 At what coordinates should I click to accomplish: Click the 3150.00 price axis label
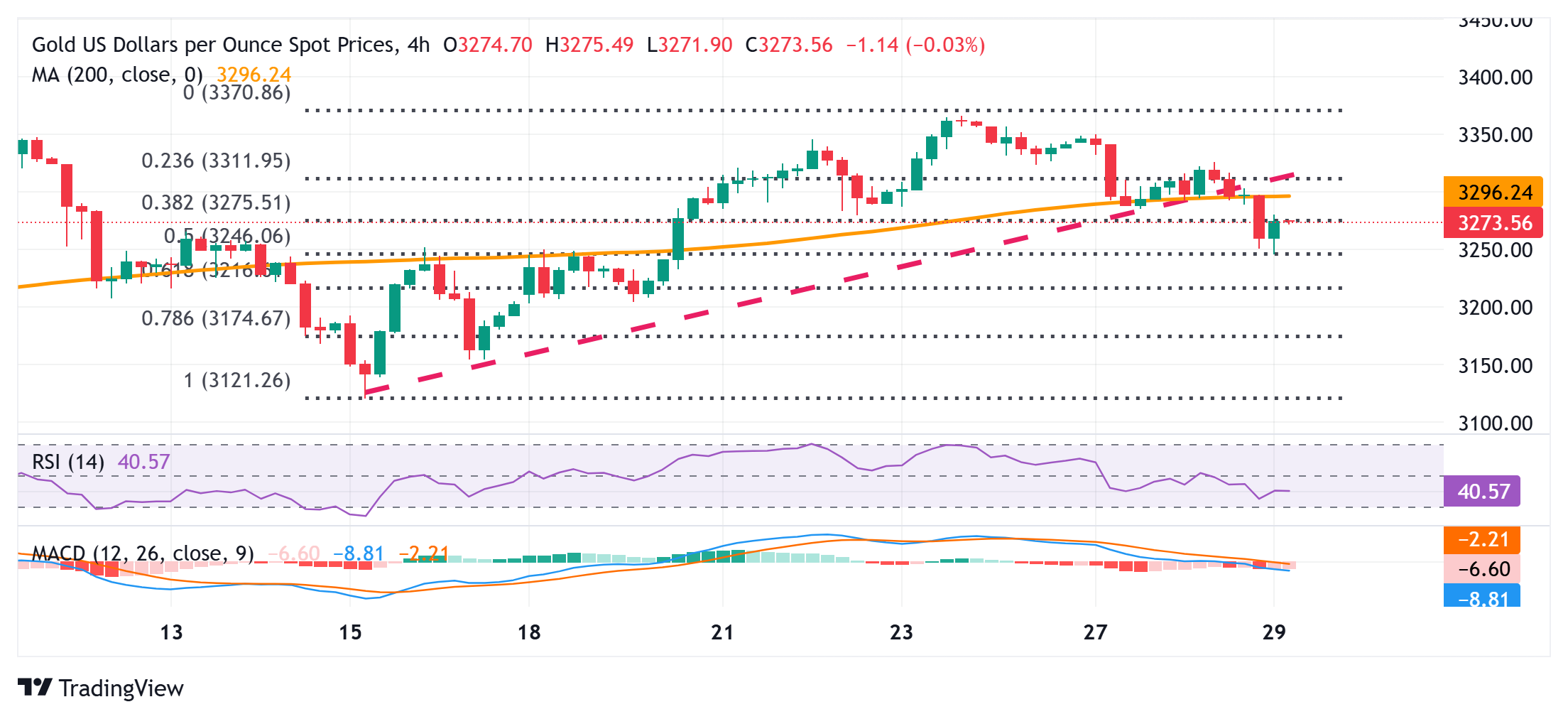(1495, 366)
